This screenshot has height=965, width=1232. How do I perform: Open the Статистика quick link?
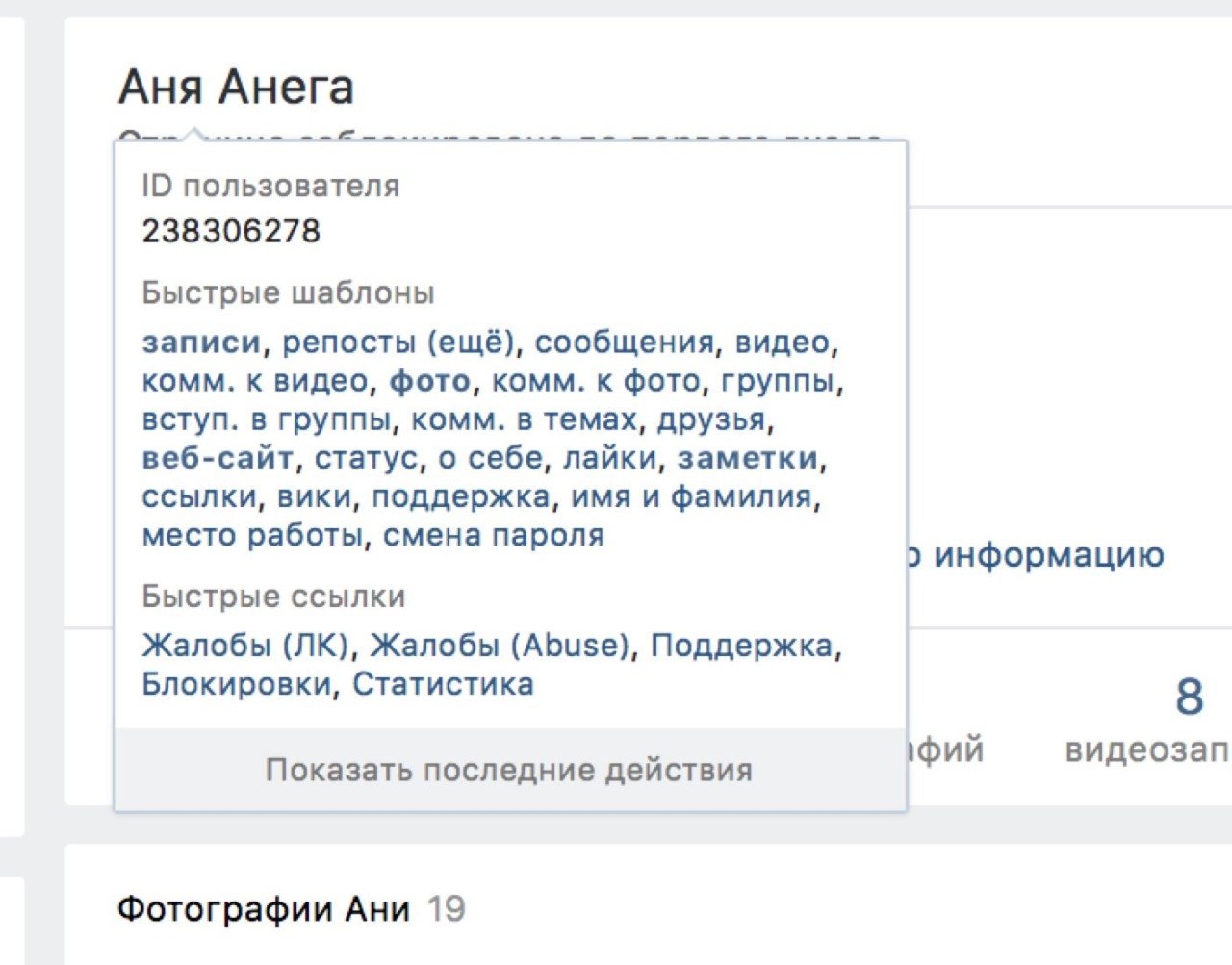pyautogui.click(x=443, y=684)
